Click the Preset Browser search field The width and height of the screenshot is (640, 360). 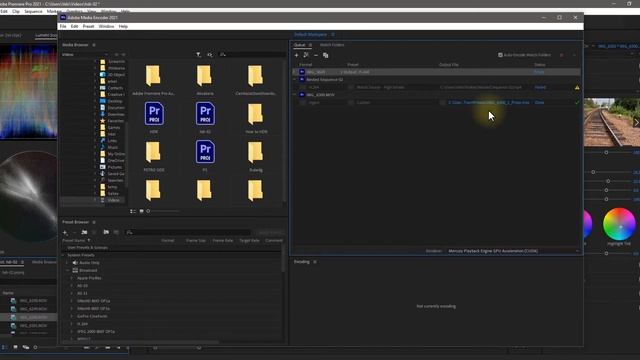coord(188,232)
